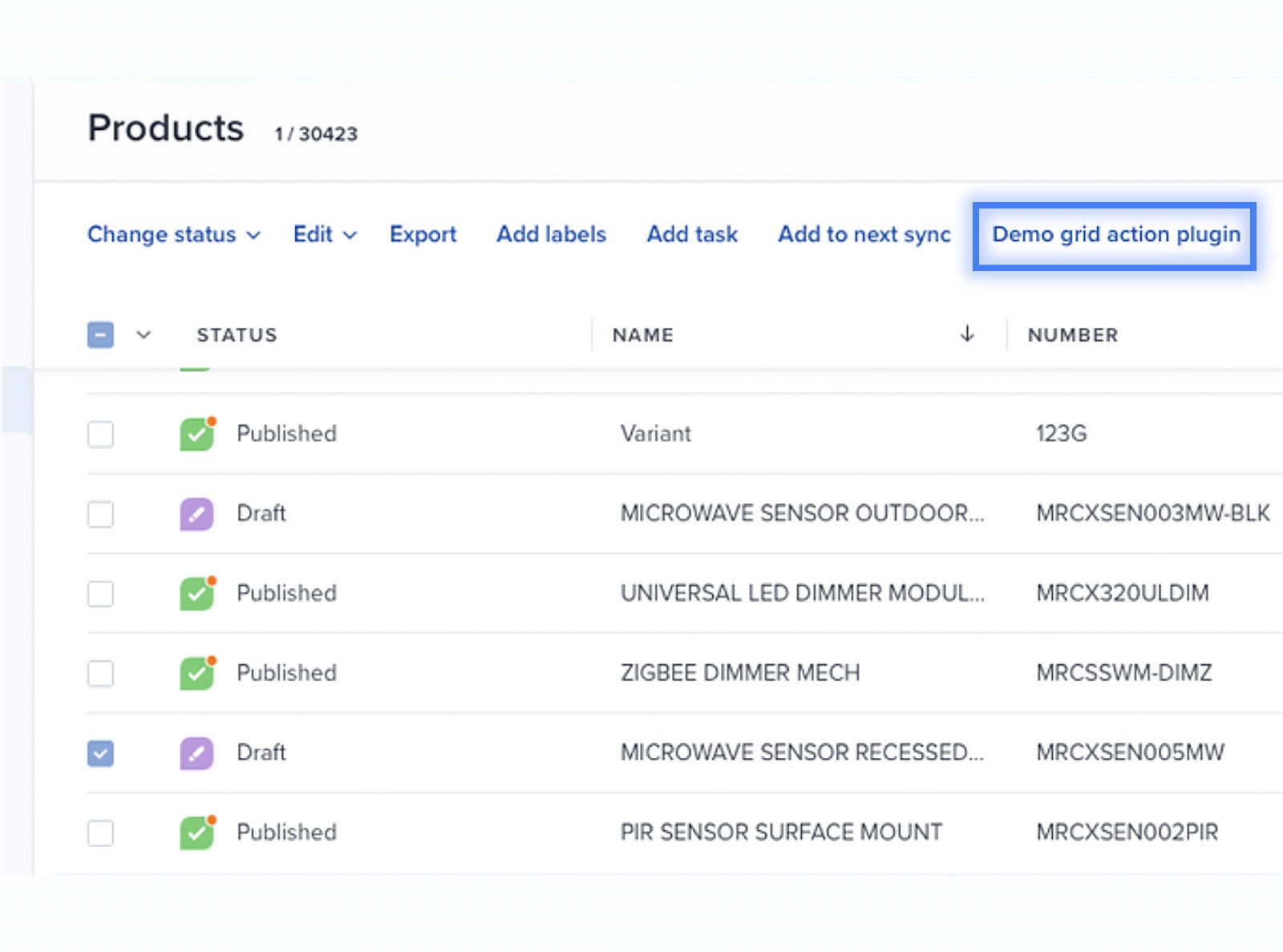Click the NUMBER column header

click(1072, 335)
